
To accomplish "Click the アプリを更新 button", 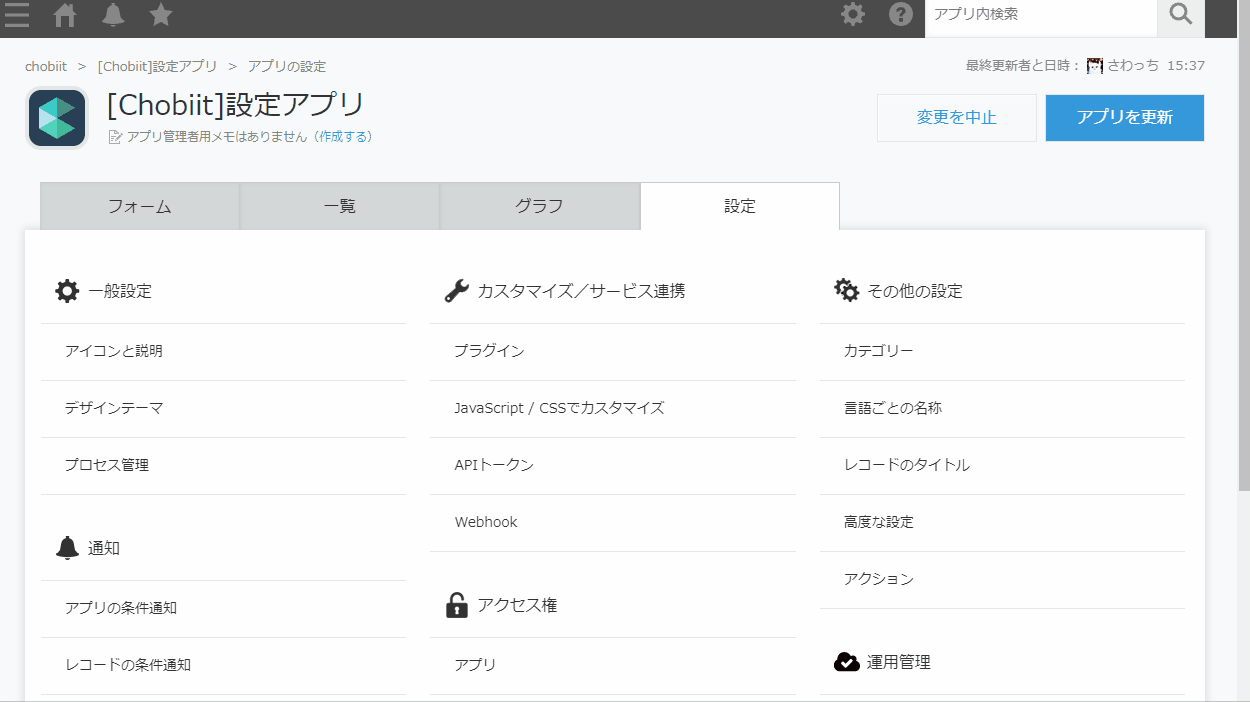I will tap(1125, 117).
